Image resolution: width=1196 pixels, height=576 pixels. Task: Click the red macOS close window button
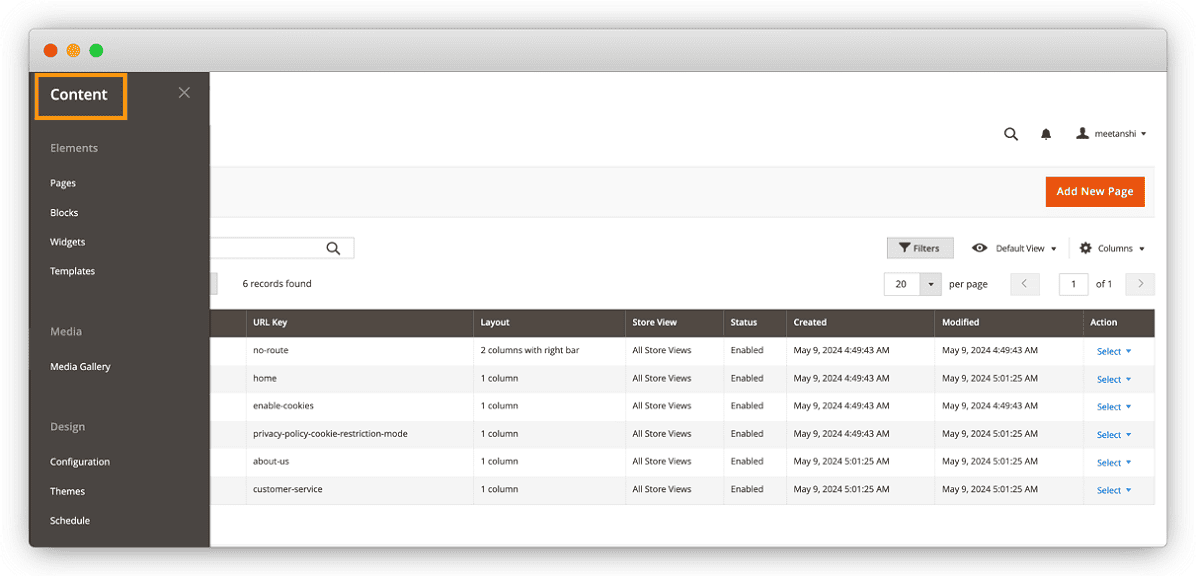50,51
